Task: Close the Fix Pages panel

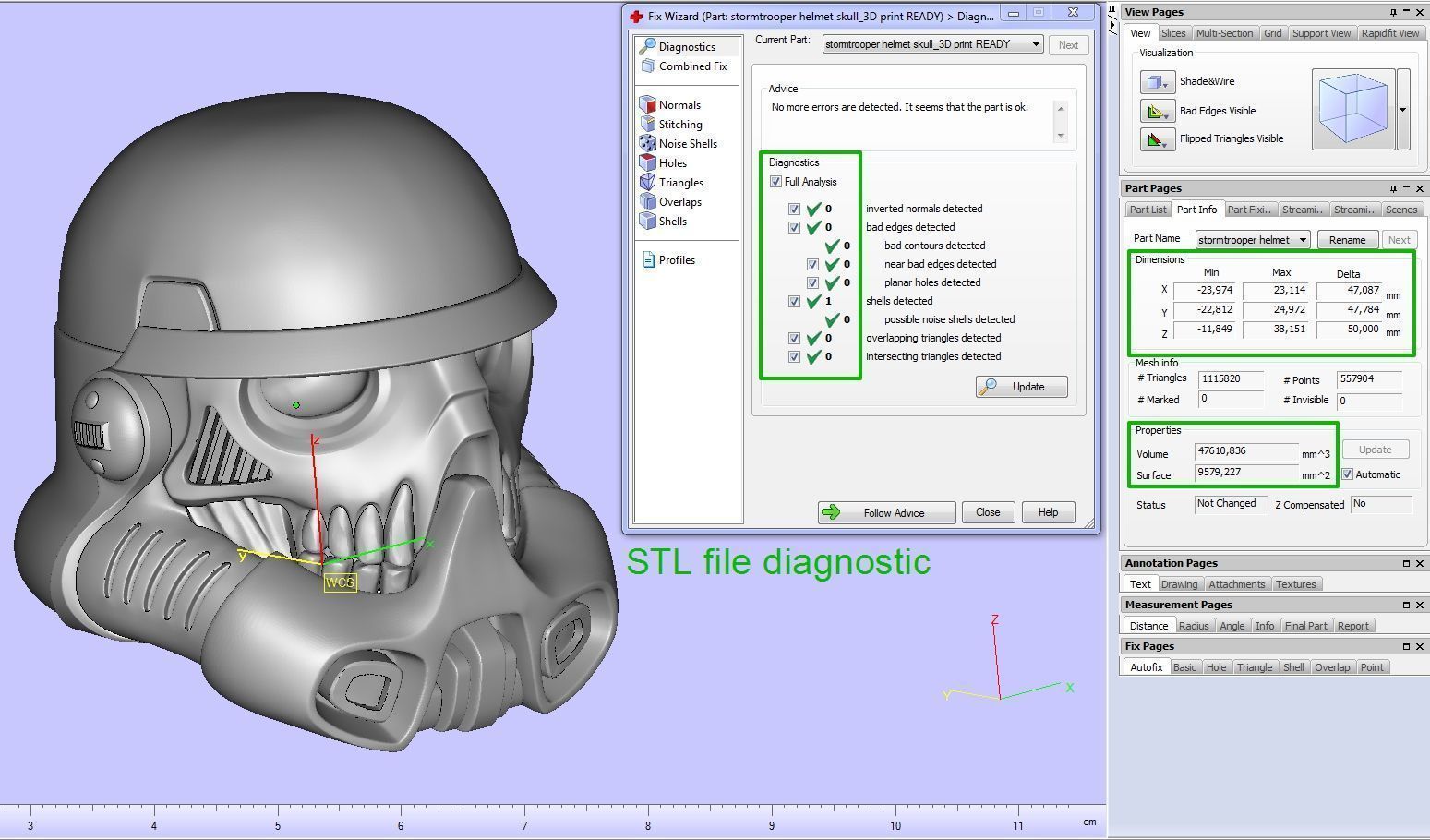Action: tap(1420, 646)
